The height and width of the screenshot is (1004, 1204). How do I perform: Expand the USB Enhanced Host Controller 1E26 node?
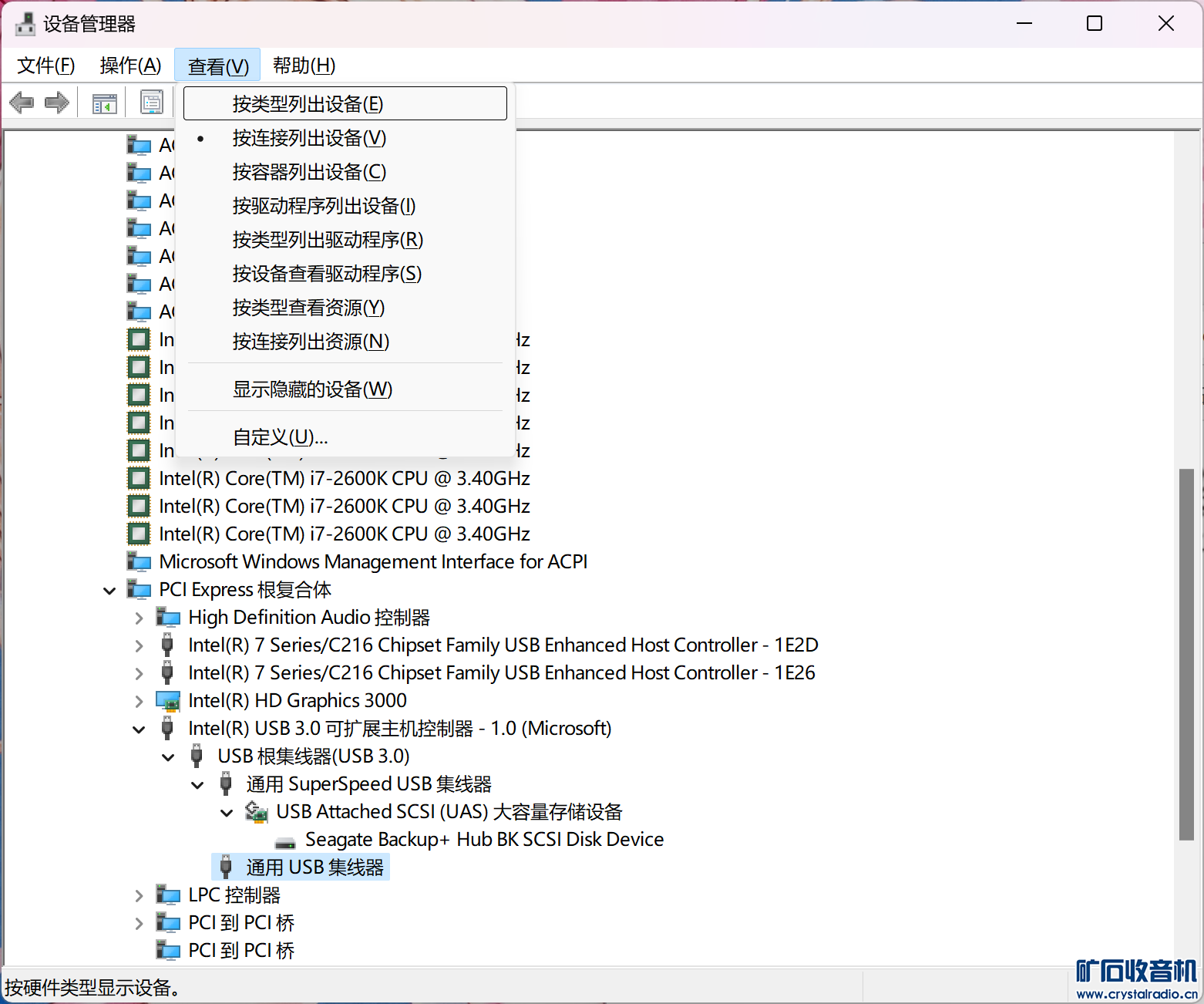click(139, 673)
